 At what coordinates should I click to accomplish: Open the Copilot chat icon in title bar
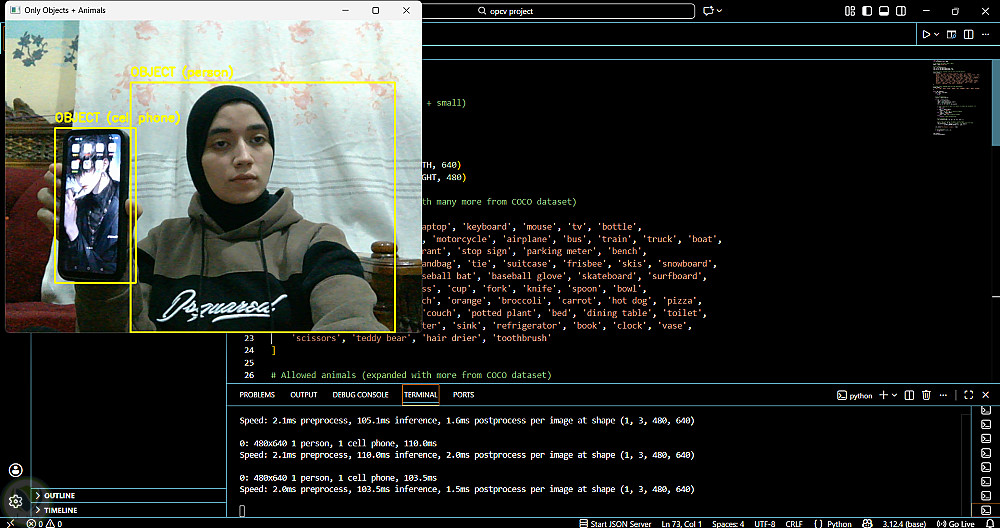click(707, 11)
